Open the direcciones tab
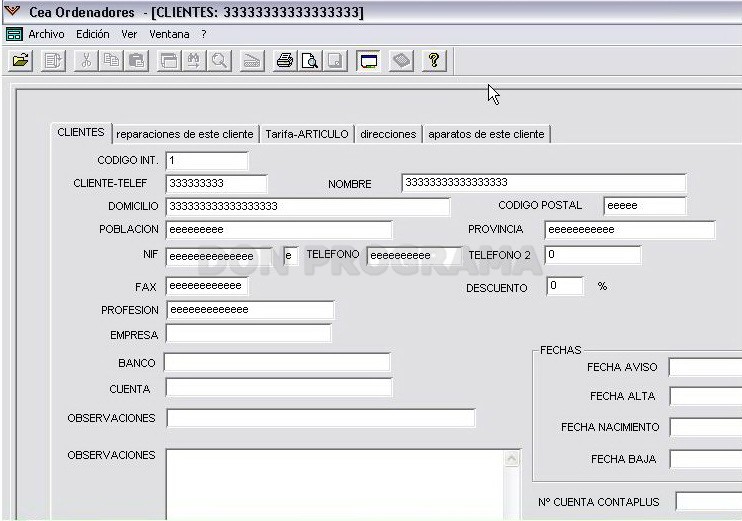Screen dimensions: 742x521 tap(388, 134)
